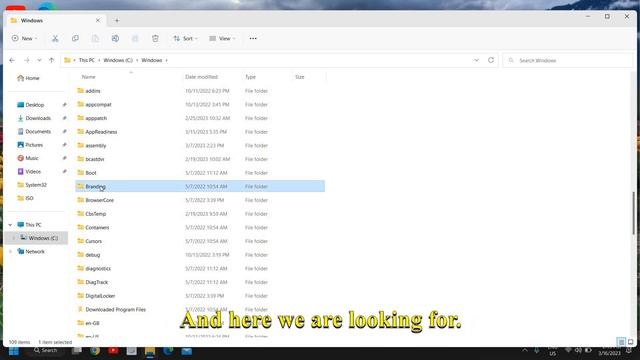
Task: Open recent locations chevron beside forward arrow
Action: pyautogui.click(x=39, y=60)
